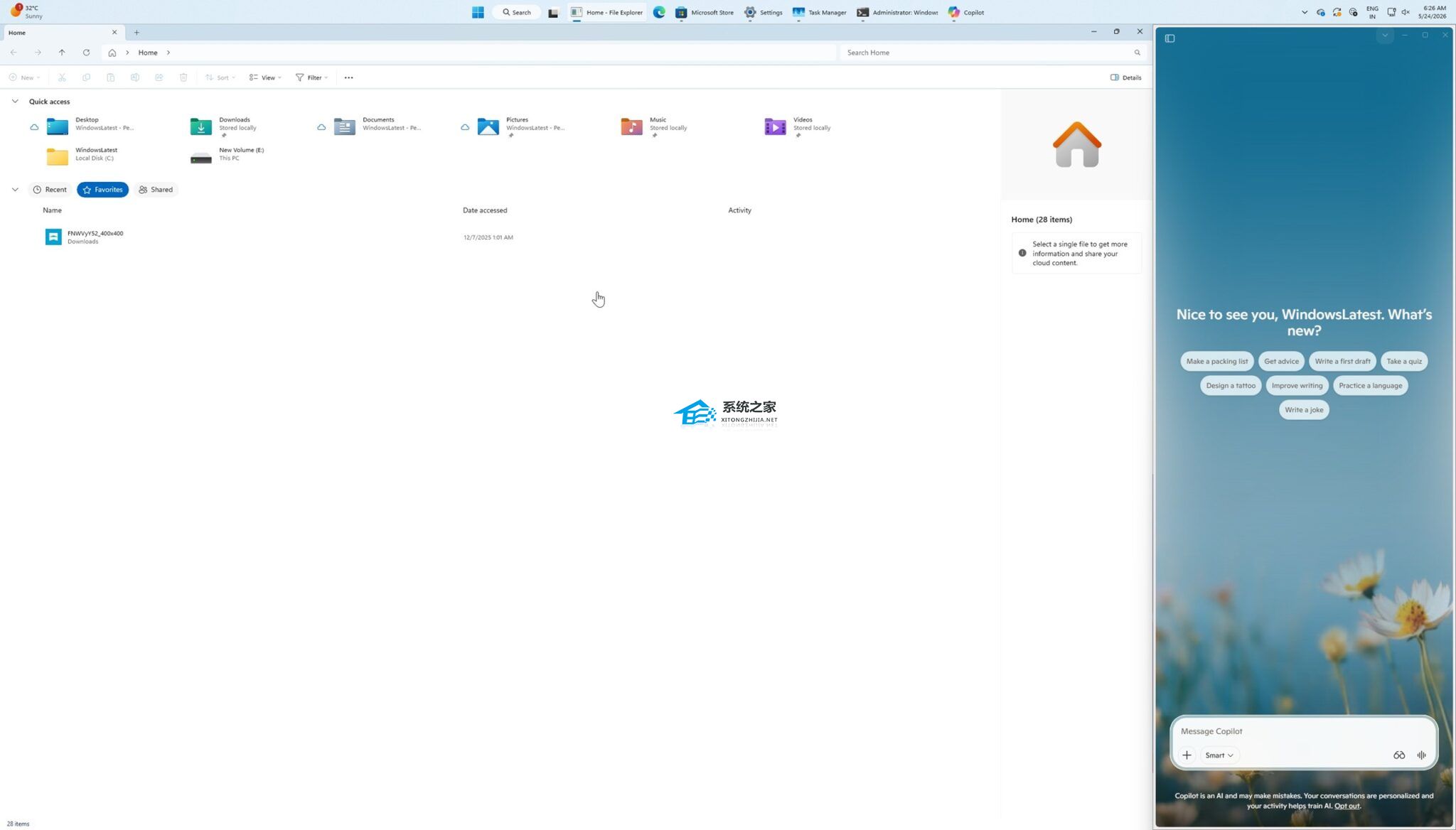Open the weather widget on the taskbar
The width and height of the screenshot is (1456, 830).
click(x=27, y=12)
